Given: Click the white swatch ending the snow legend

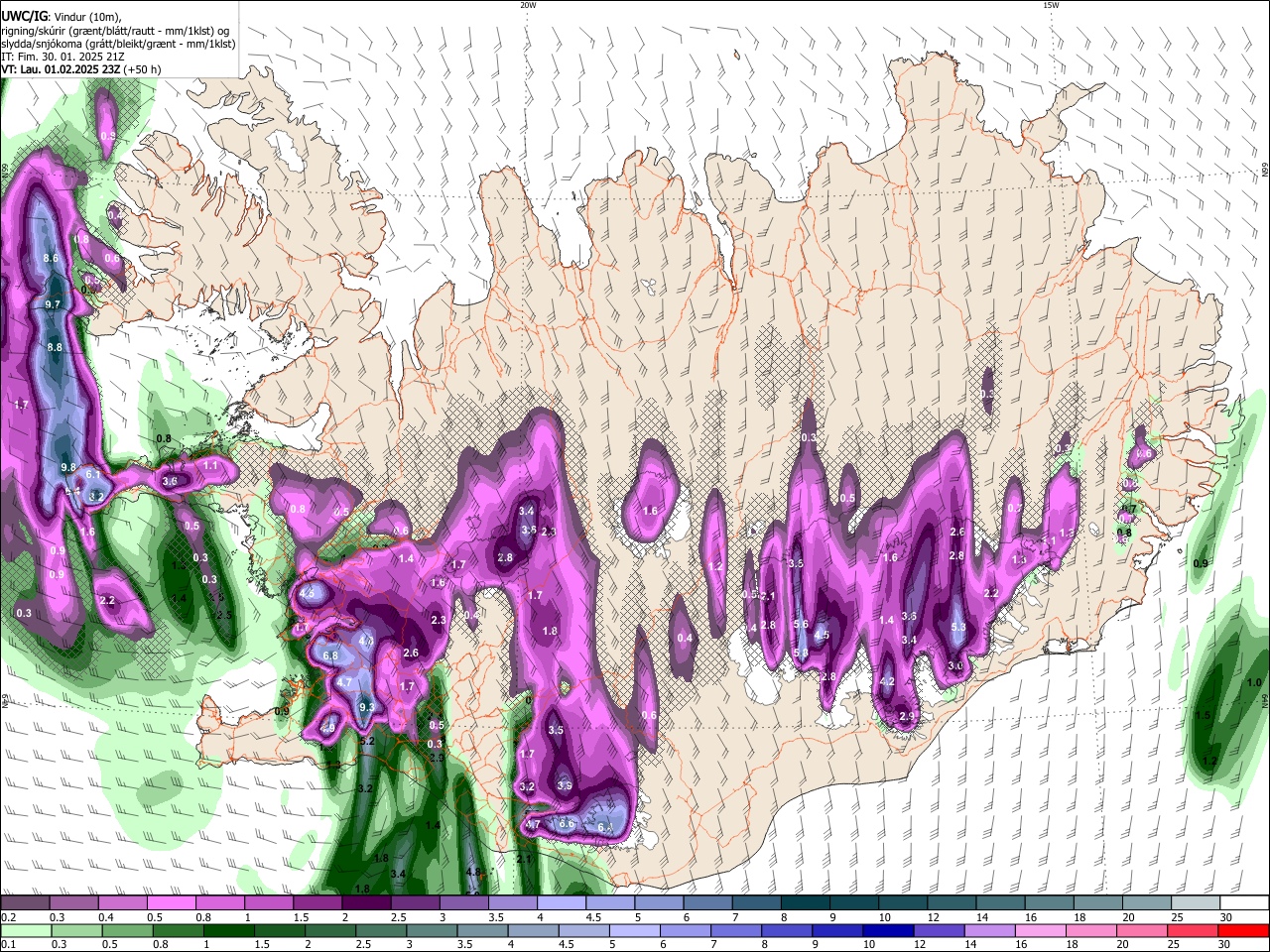Looking at the screenshot, I should tap(1244, 903).
